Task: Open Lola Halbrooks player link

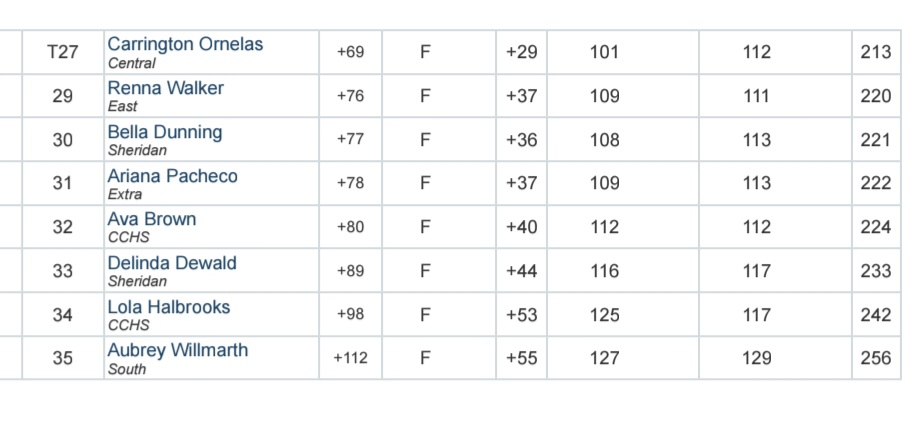Action: (x=168, y=307)
